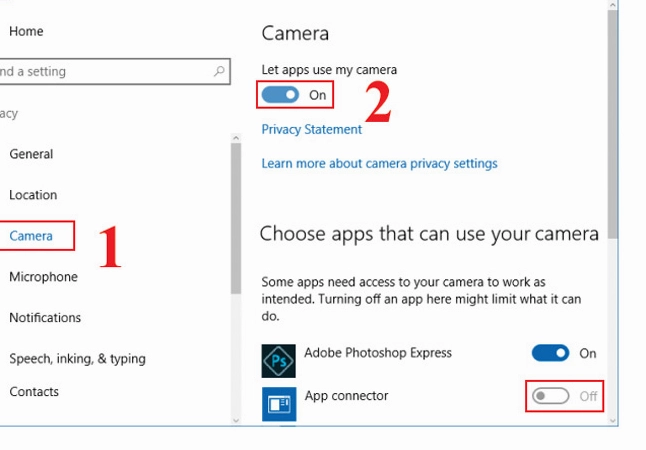Screen dimensions: 646x450
Task: Select General in the privacy sidebar
Action: (31, 154)
